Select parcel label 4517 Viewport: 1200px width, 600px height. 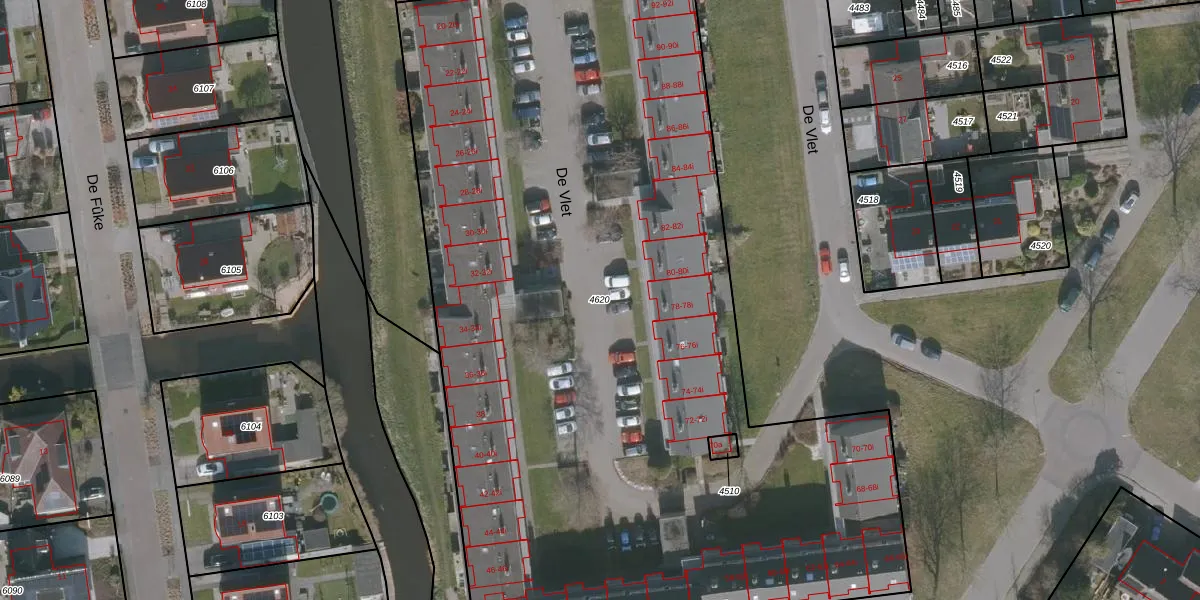[963, 122]
